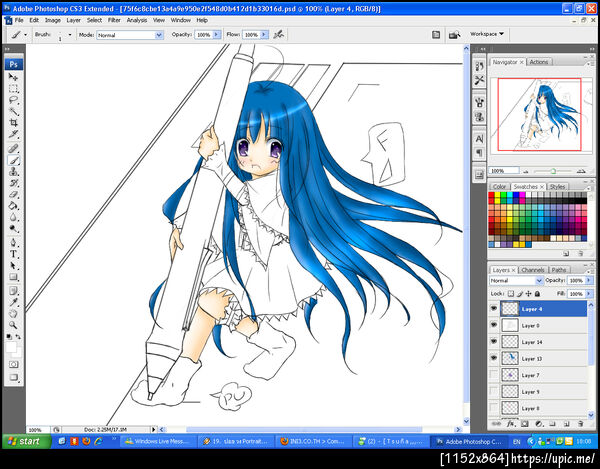Delete layer with trash icon
Screen dimensions: 600x469
(580, 424)
